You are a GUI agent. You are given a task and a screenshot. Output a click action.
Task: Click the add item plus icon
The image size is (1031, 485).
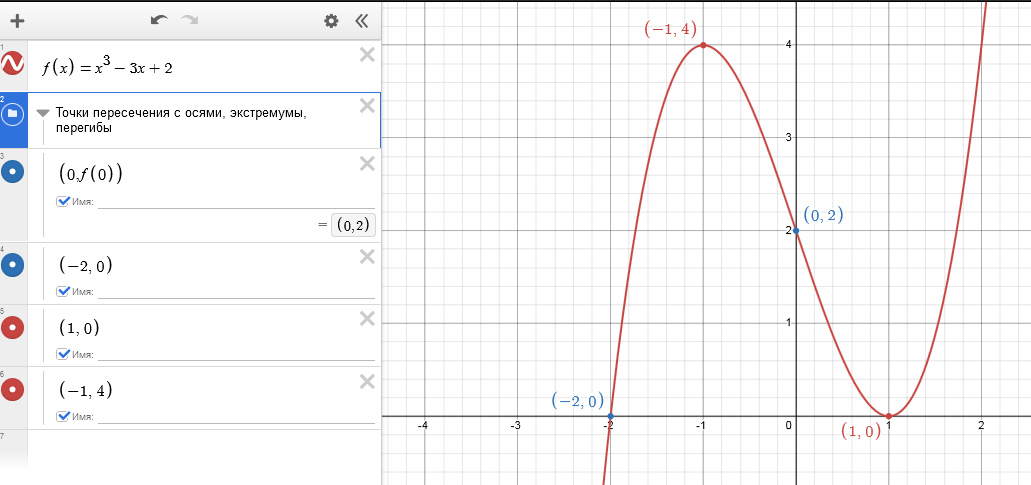click(x=16, y=20)
